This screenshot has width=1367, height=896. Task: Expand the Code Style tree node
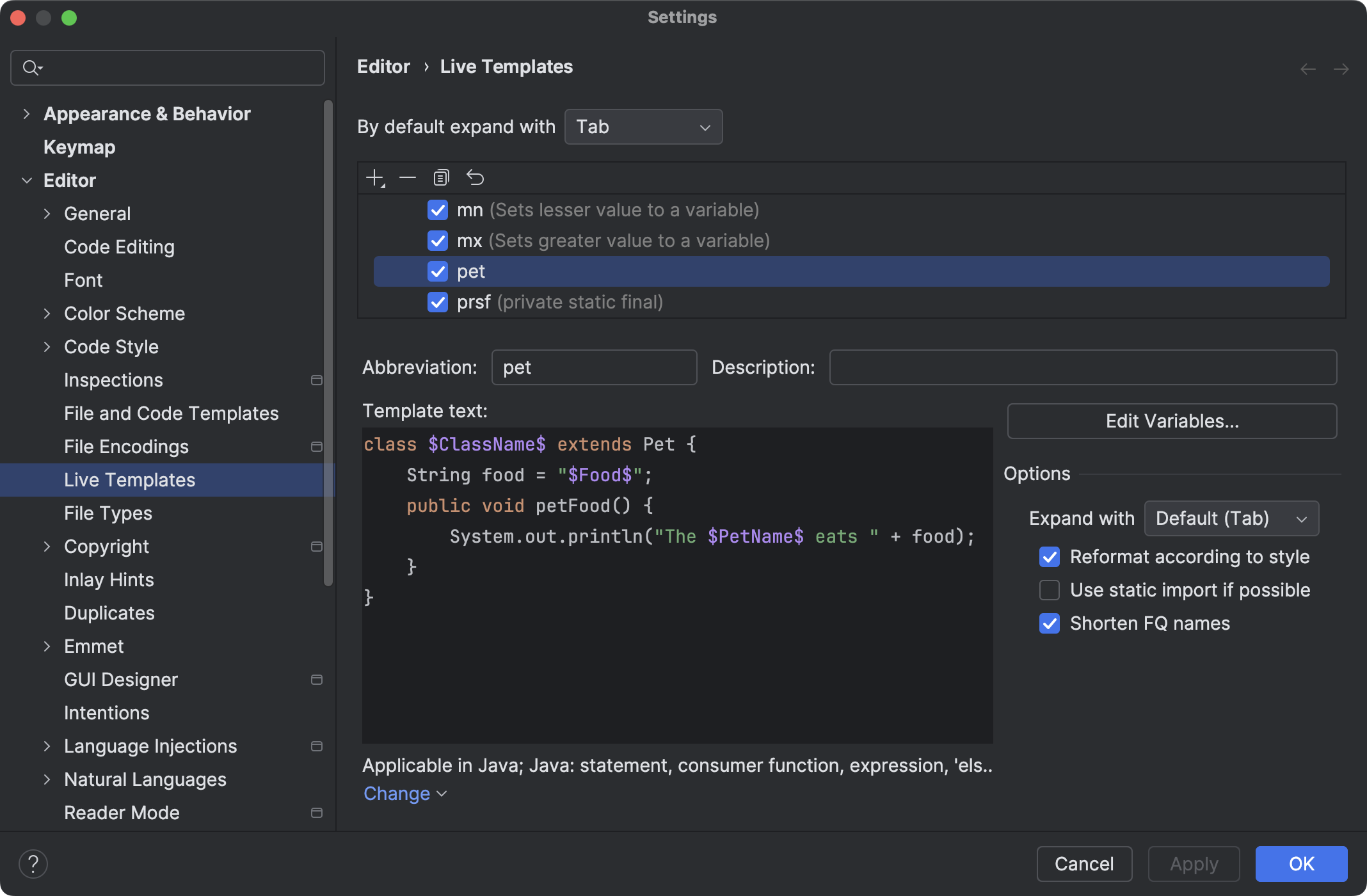(x=47, y=347)
